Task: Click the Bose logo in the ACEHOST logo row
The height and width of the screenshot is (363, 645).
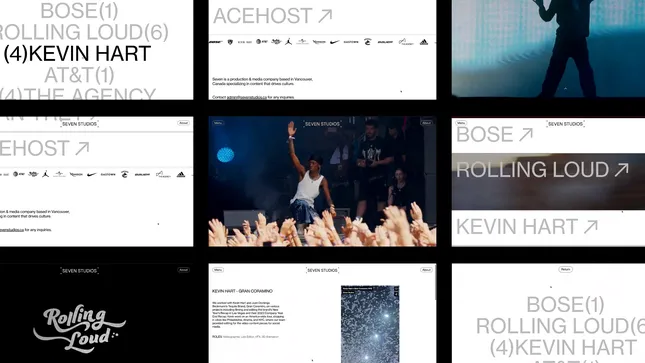Action: click(216, 42)
